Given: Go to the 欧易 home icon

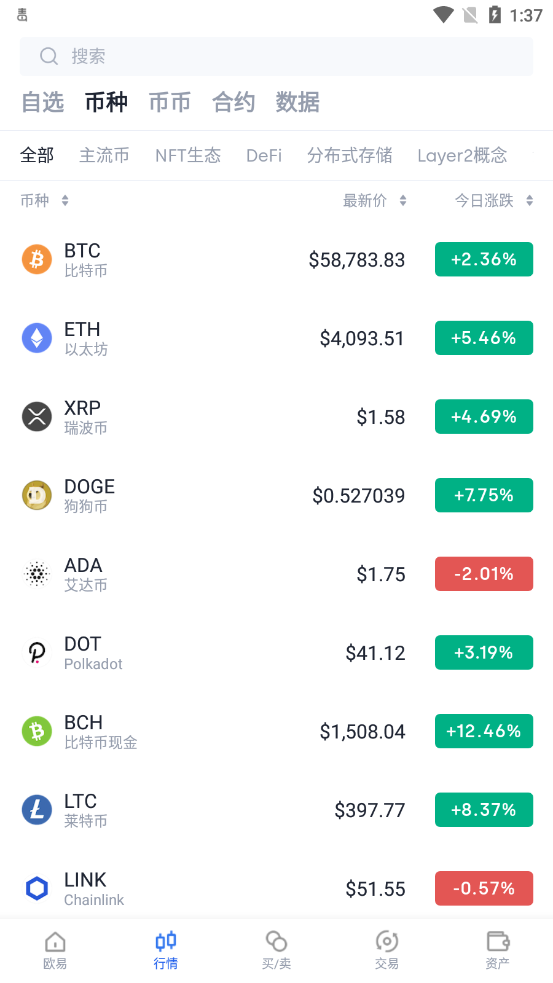Looking at the screenshot, I should tap(55, 941).
